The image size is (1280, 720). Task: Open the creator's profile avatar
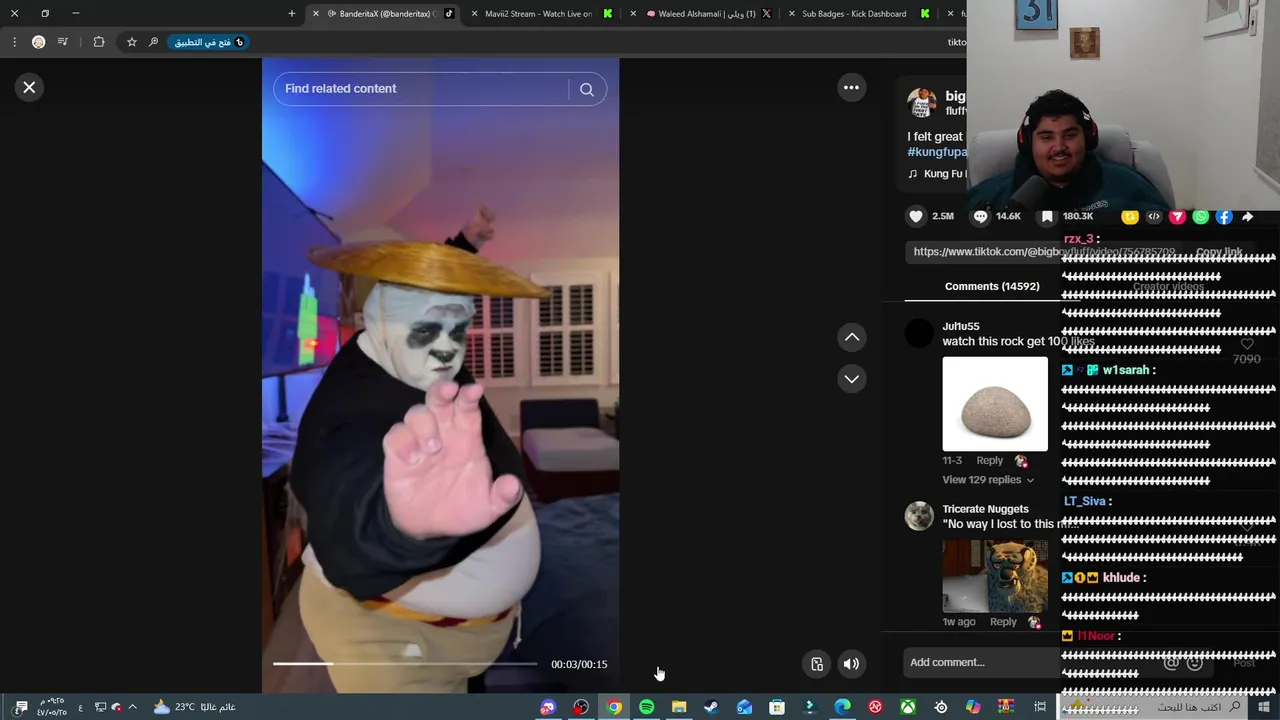point(921,103)
